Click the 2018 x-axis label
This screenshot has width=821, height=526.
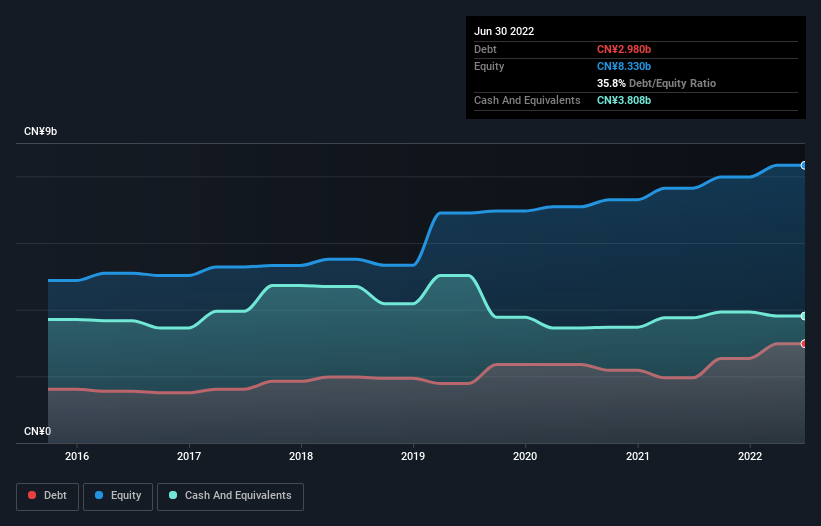click(301, 456)
